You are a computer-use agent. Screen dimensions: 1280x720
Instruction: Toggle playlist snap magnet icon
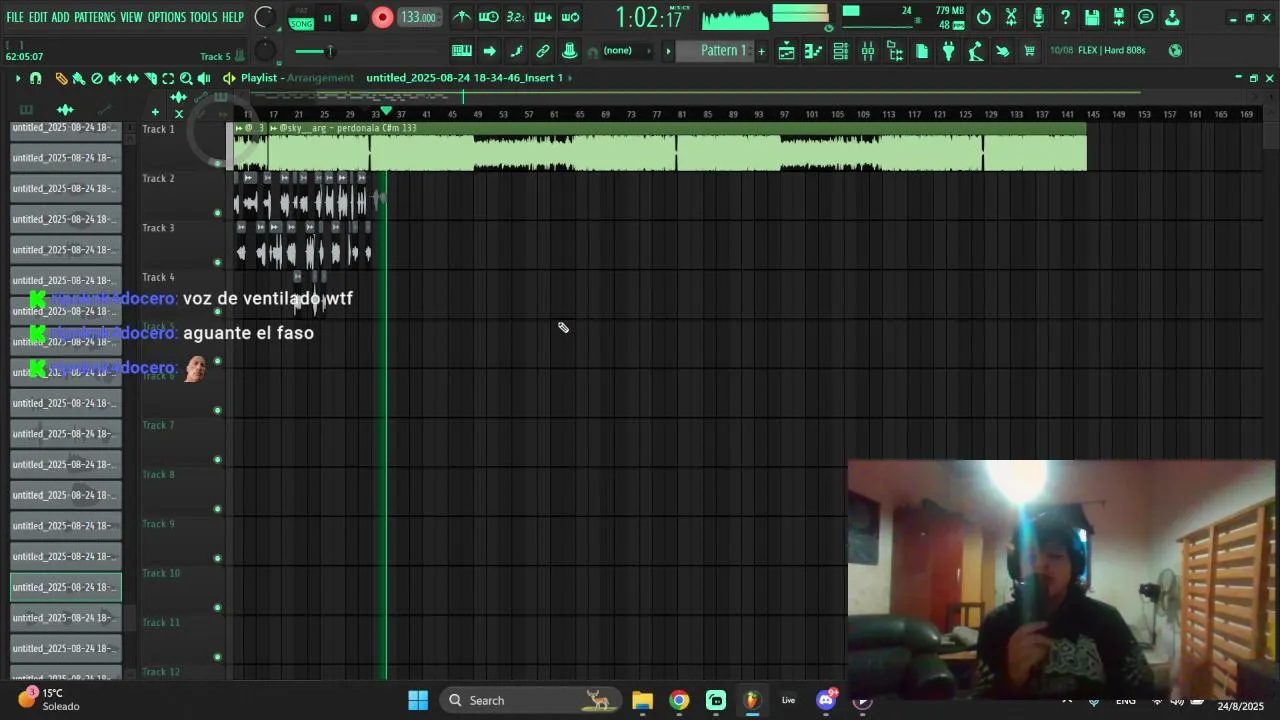click(x=36, y=78)
